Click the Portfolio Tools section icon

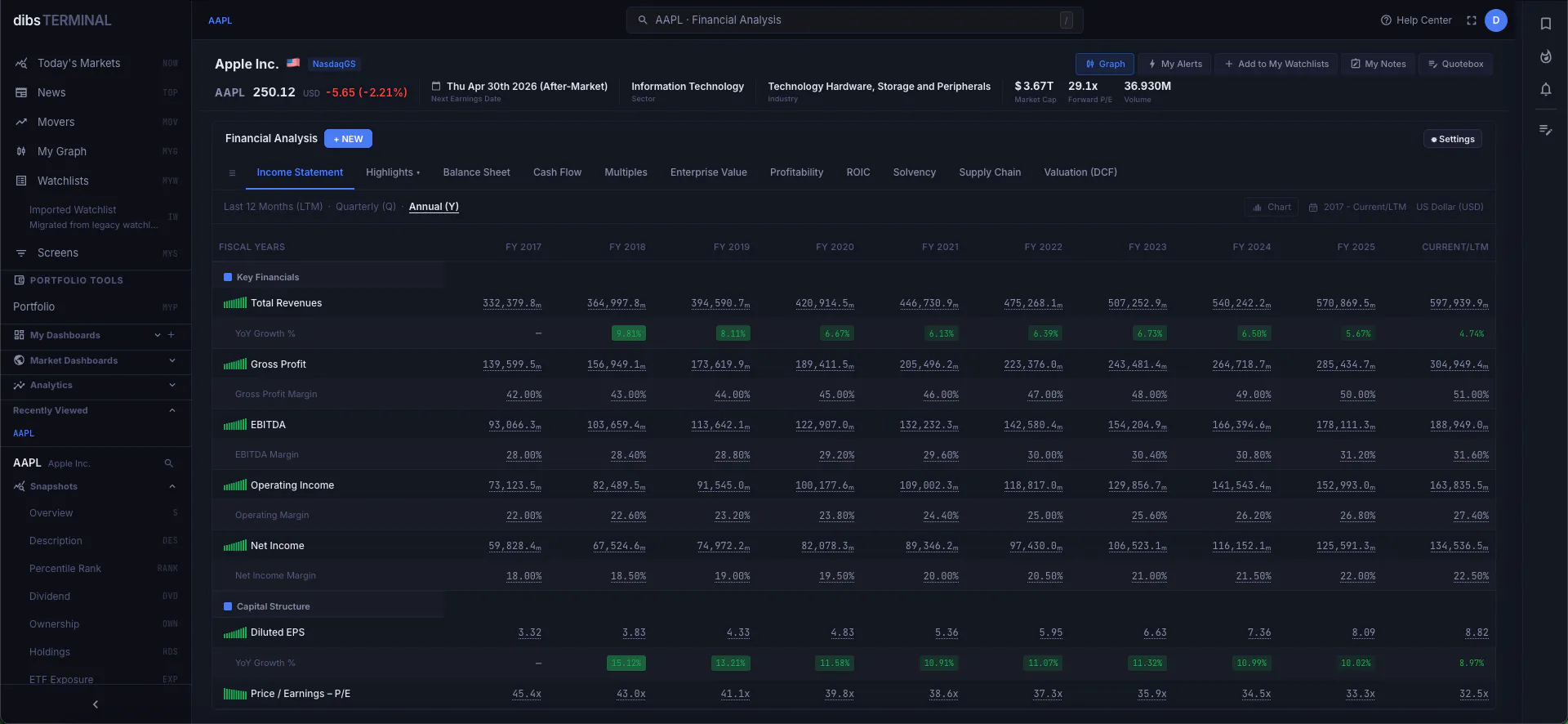20,280
